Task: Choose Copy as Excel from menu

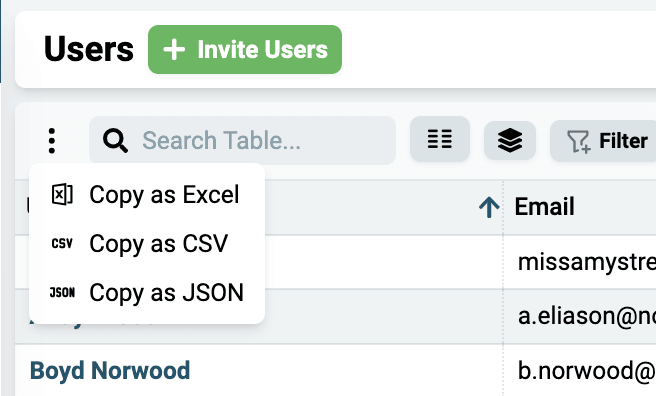Action: (x=147, y=195)
